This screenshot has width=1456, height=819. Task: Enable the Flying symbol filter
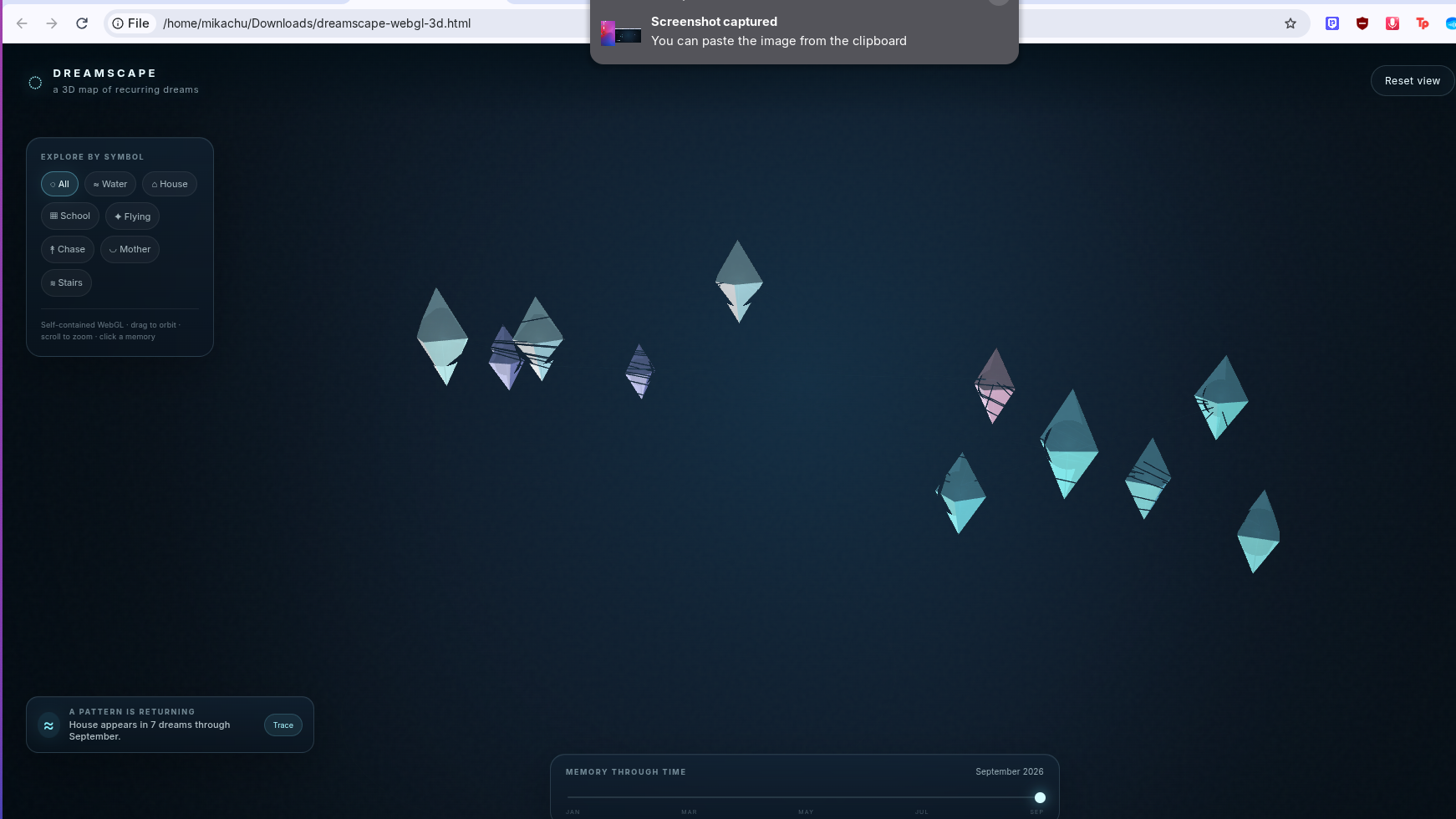[x=132, y=216]
